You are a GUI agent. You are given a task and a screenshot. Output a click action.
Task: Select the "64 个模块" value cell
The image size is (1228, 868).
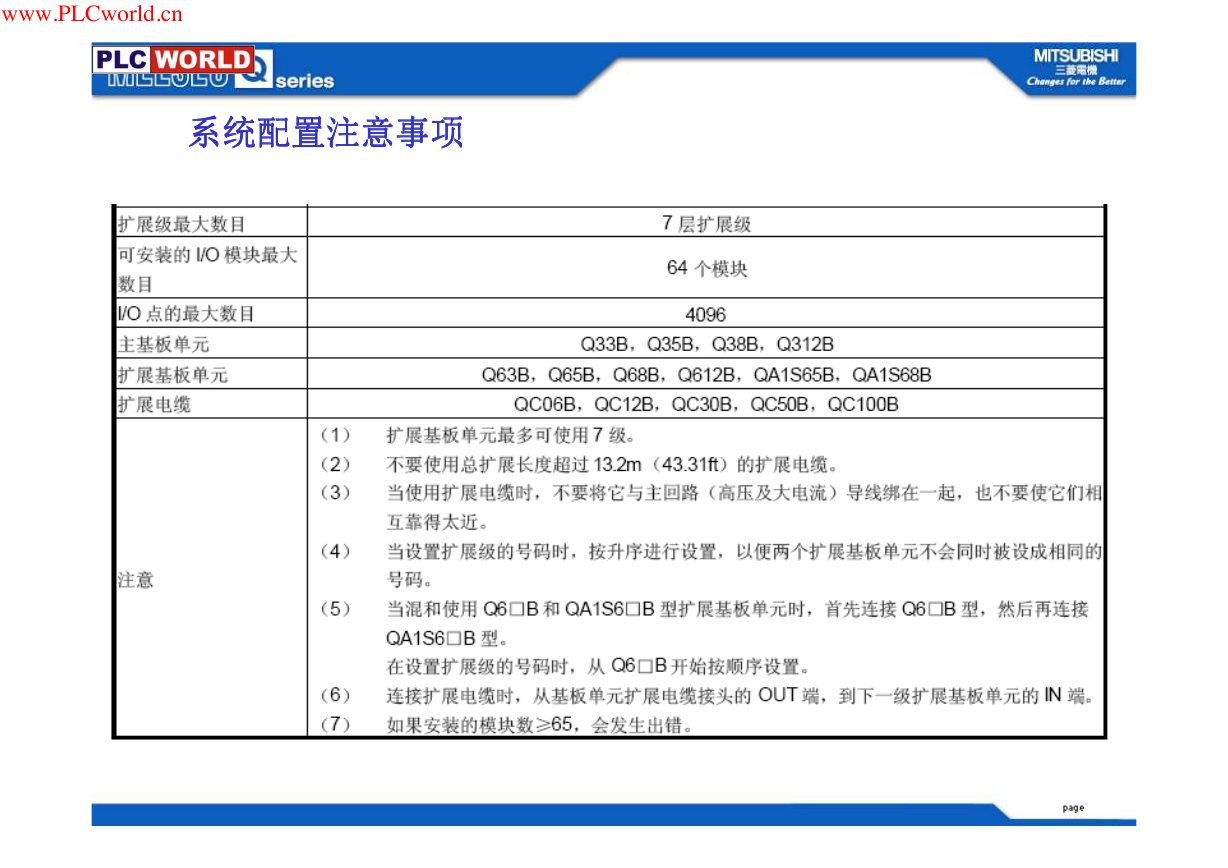706,269
